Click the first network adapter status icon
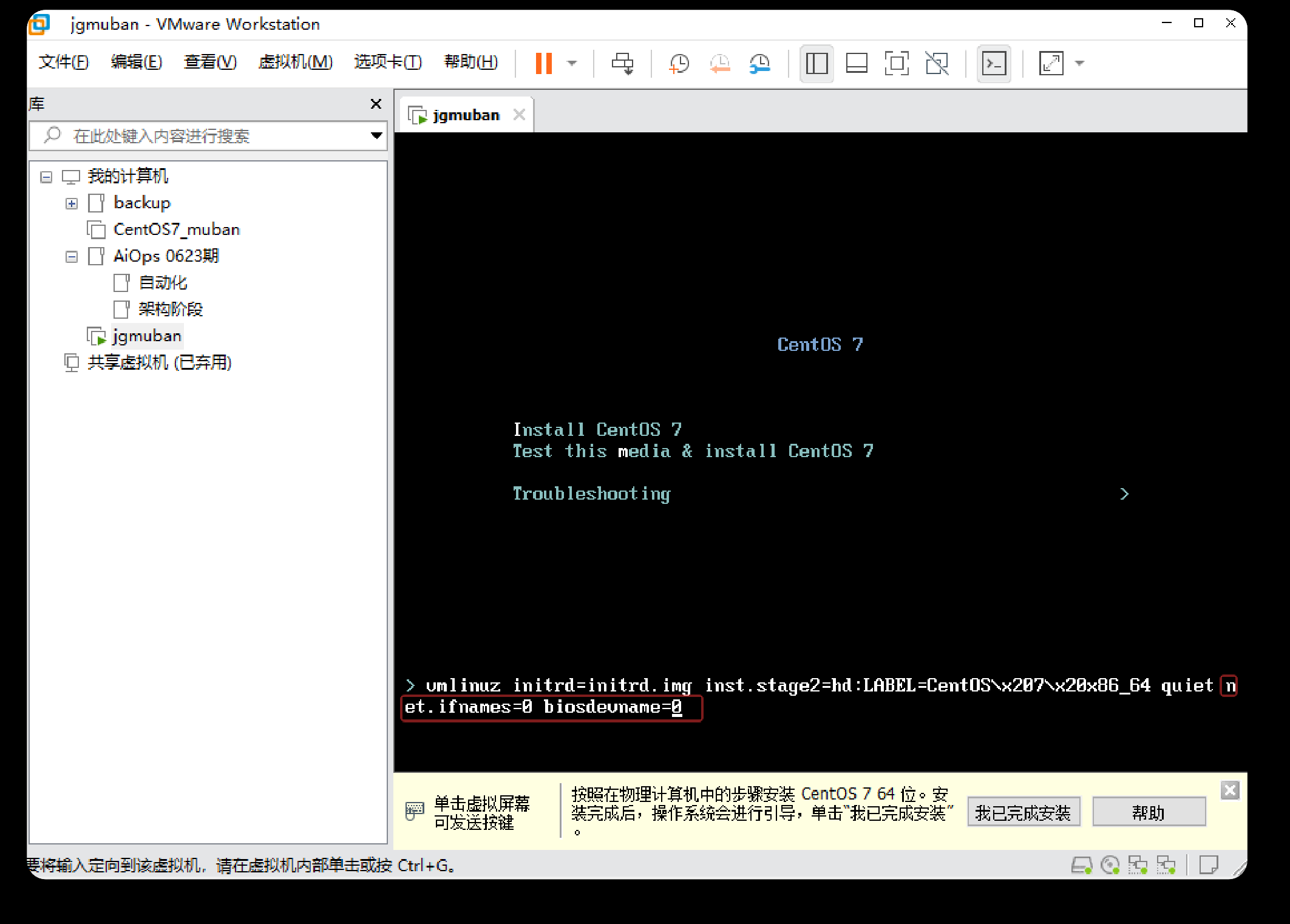This screenshot has width=1290, height=924. pyautogui.click(x=1138, y=865)
